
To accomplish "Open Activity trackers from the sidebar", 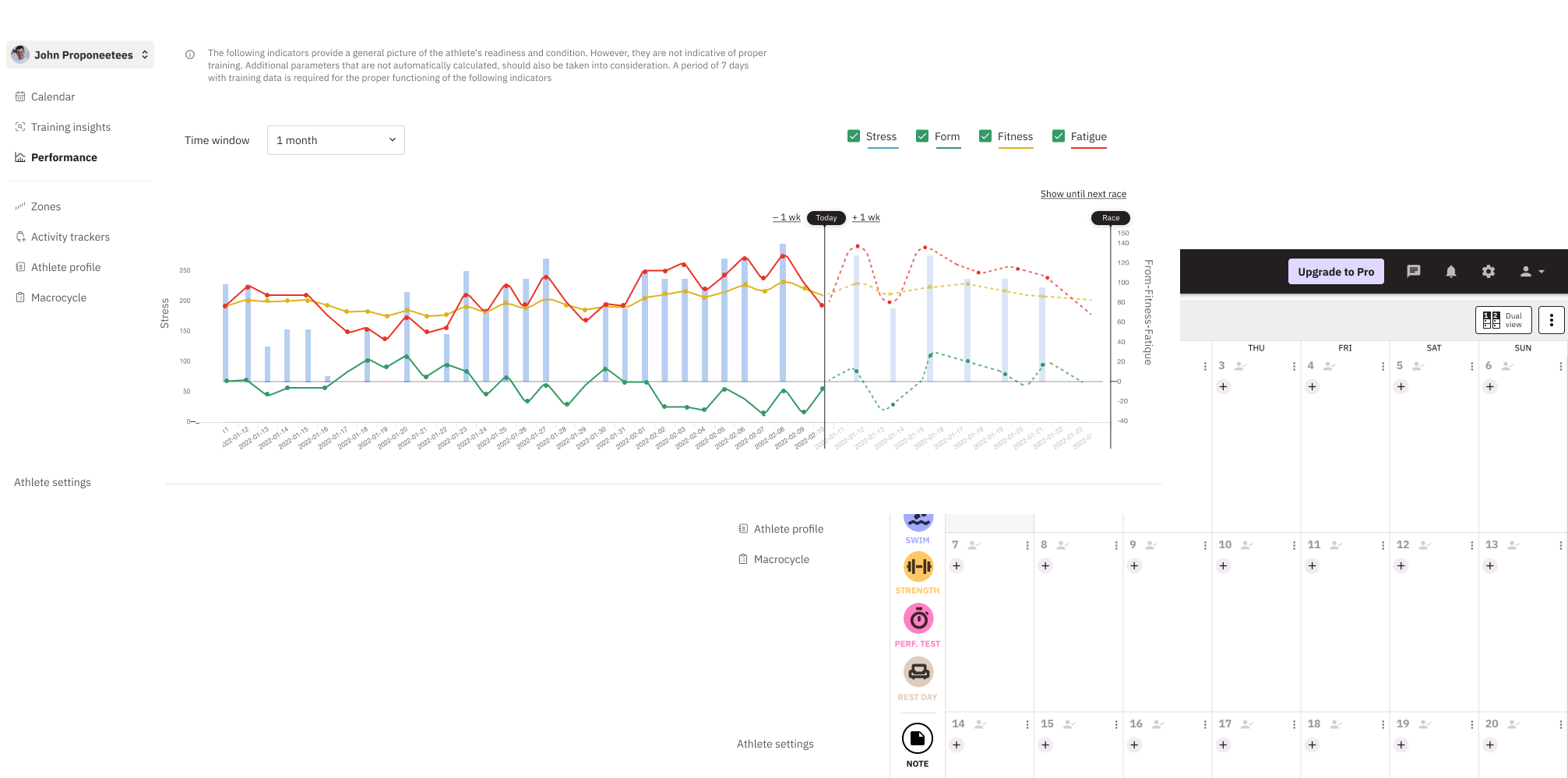I will point(70,237).
